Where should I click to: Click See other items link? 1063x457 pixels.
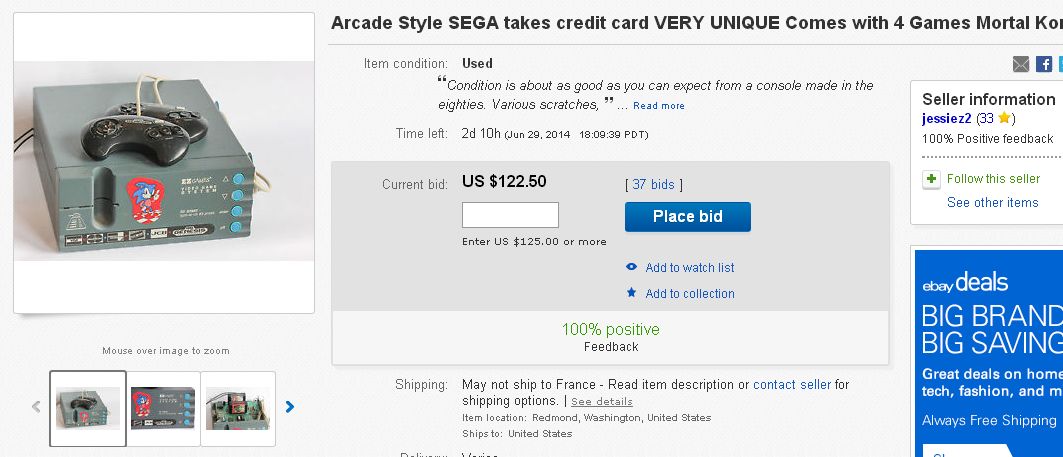(x=992, y=202)
